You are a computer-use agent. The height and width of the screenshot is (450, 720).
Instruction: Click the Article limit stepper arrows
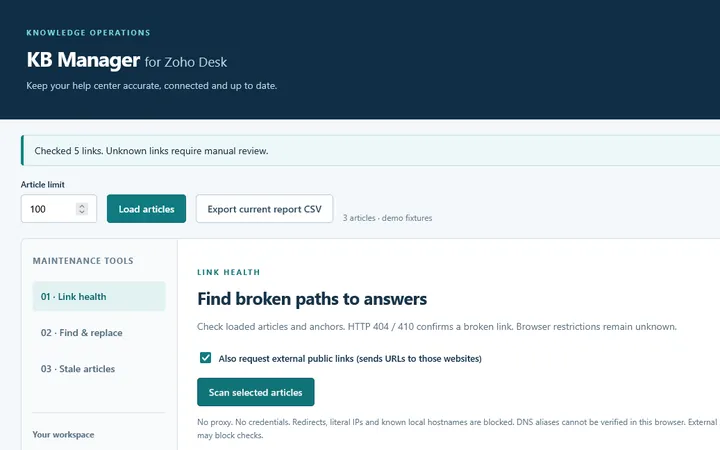click(82, 209)
